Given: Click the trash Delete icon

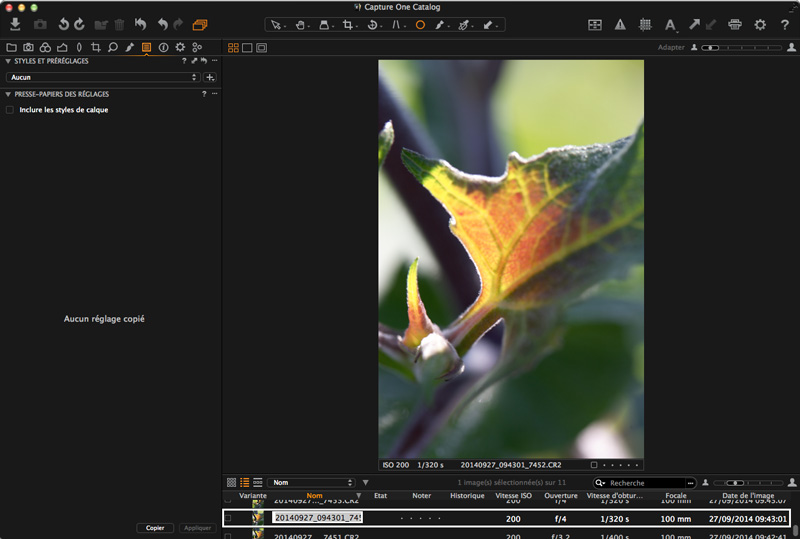Looking at the screenshot, I should (x=119, y=24).
